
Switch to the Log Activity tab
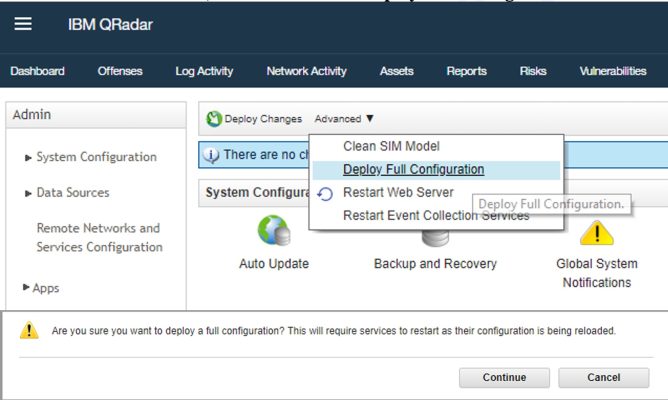pos(204,71)
